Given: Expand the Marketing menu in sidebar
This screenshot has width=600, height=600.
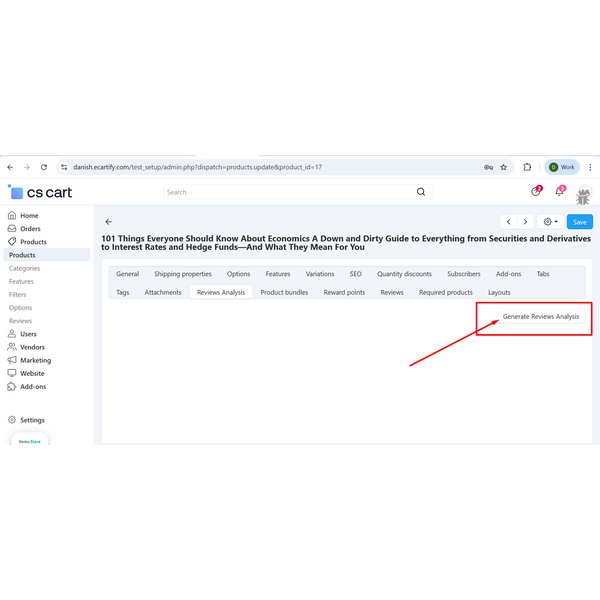Looking at the screenshot, I should 35,360.
